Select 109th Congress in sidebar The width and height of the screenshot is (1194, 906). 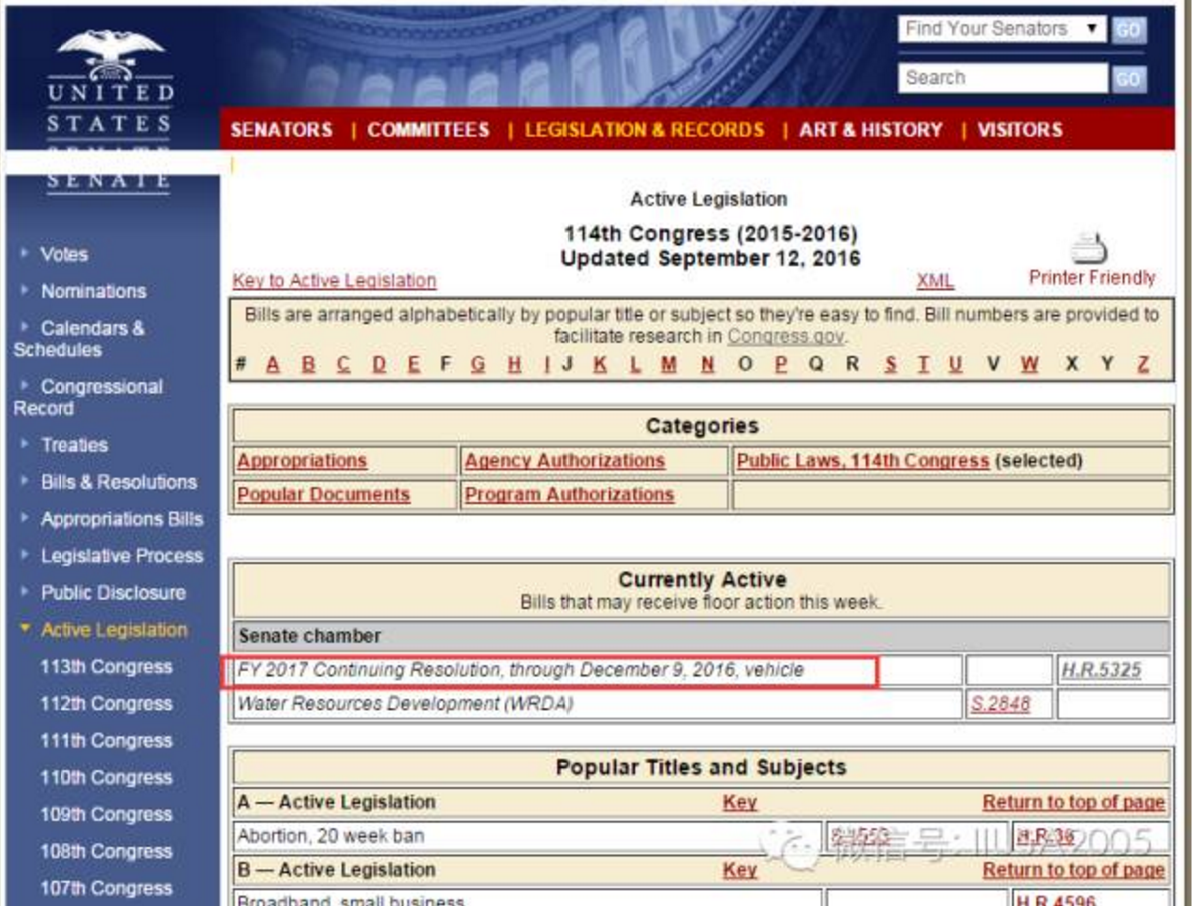tap(106, 814)
